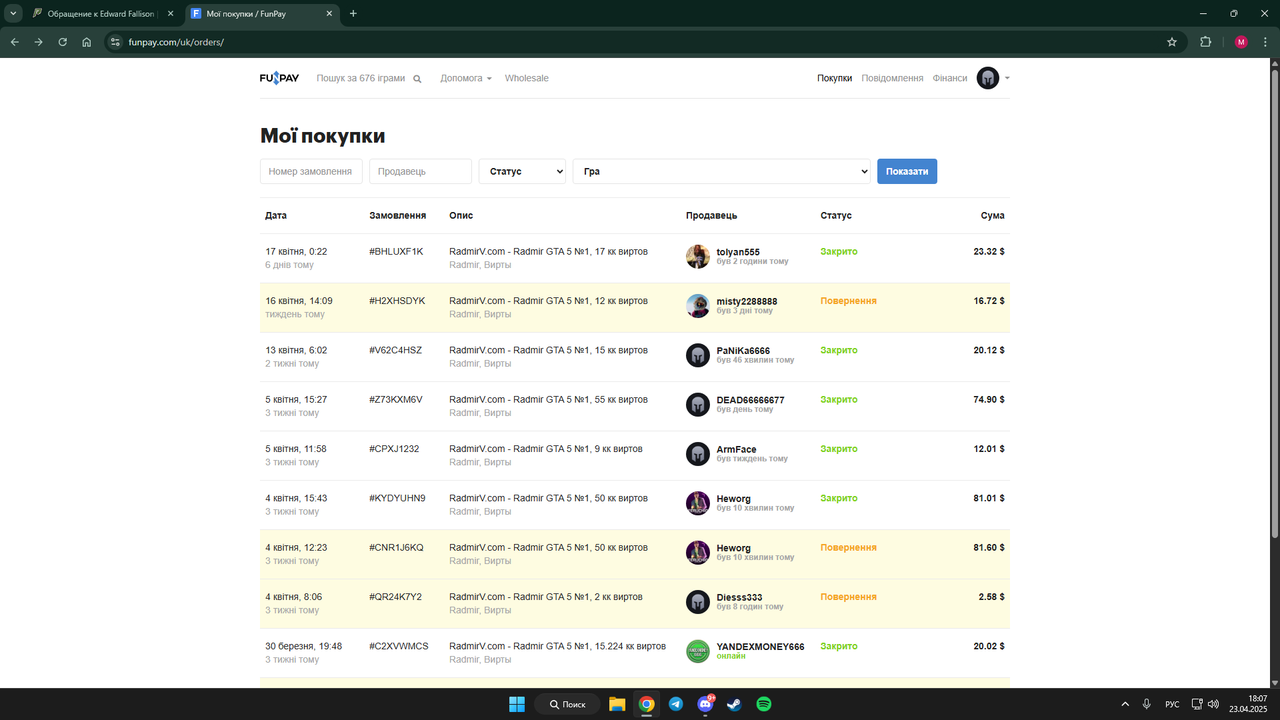Open the Статус dropdown filter

tap(522, 171)
